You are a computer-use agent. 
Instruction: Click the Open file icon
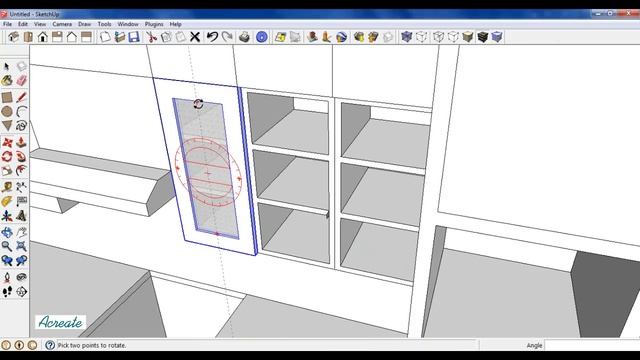tap(120, 37)
